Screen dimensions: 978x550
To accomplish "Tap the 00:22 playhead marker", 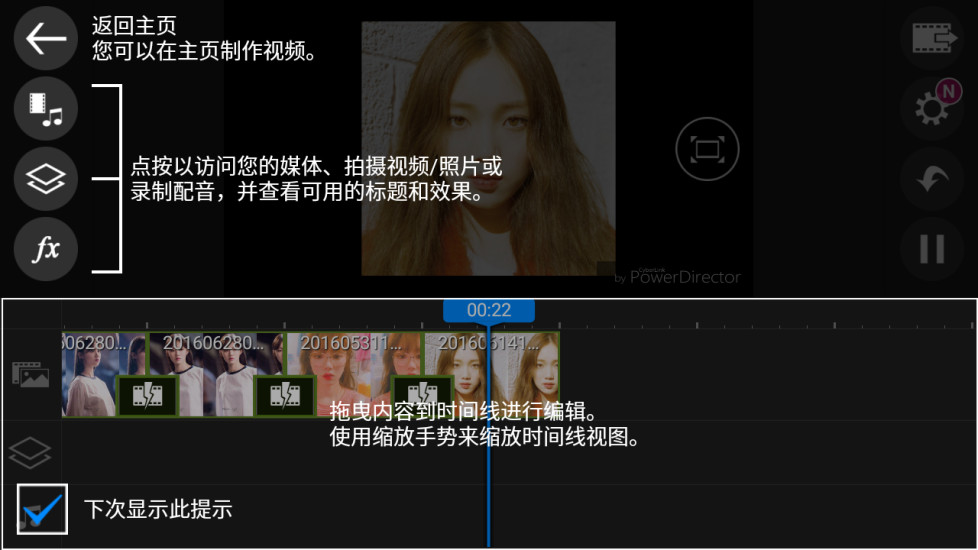I will click(489, 311).
